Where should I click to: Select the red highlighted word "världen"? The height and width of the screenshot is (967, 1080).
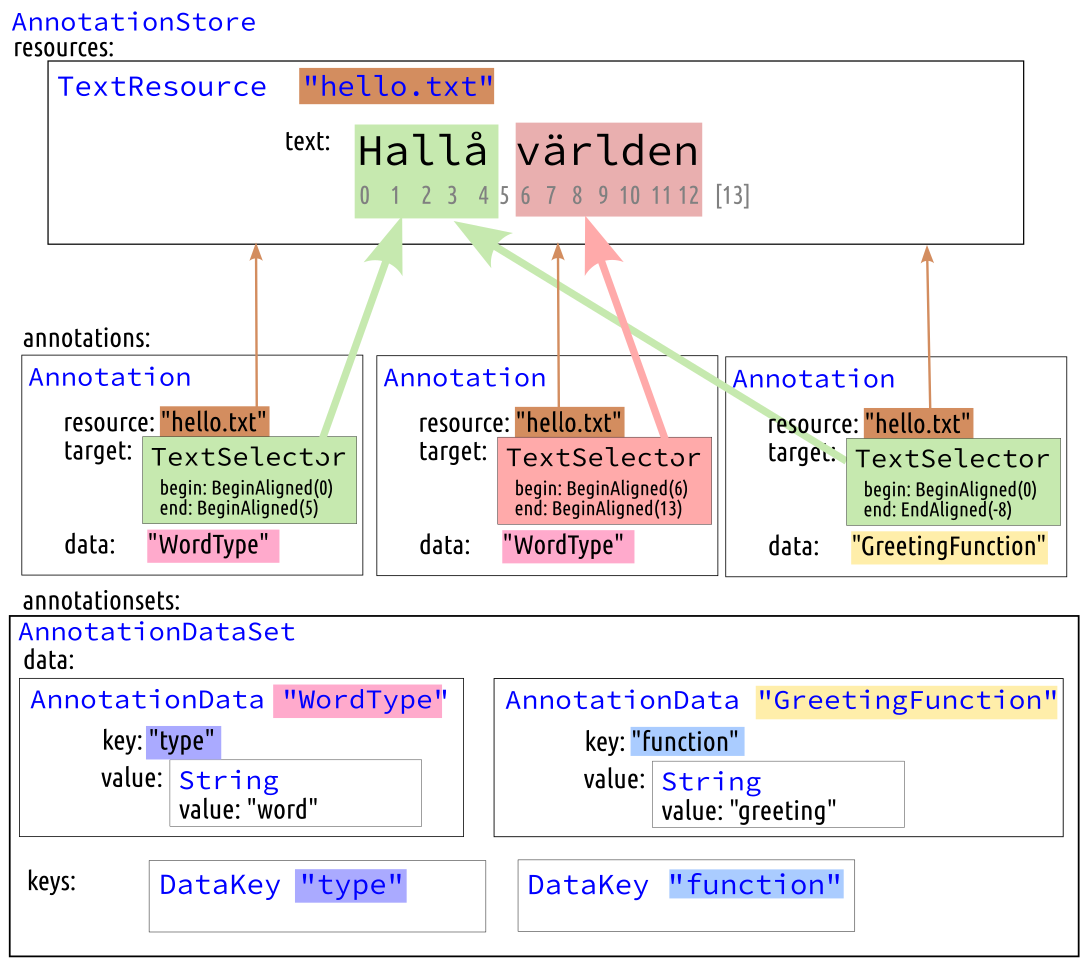pos(608,152)
